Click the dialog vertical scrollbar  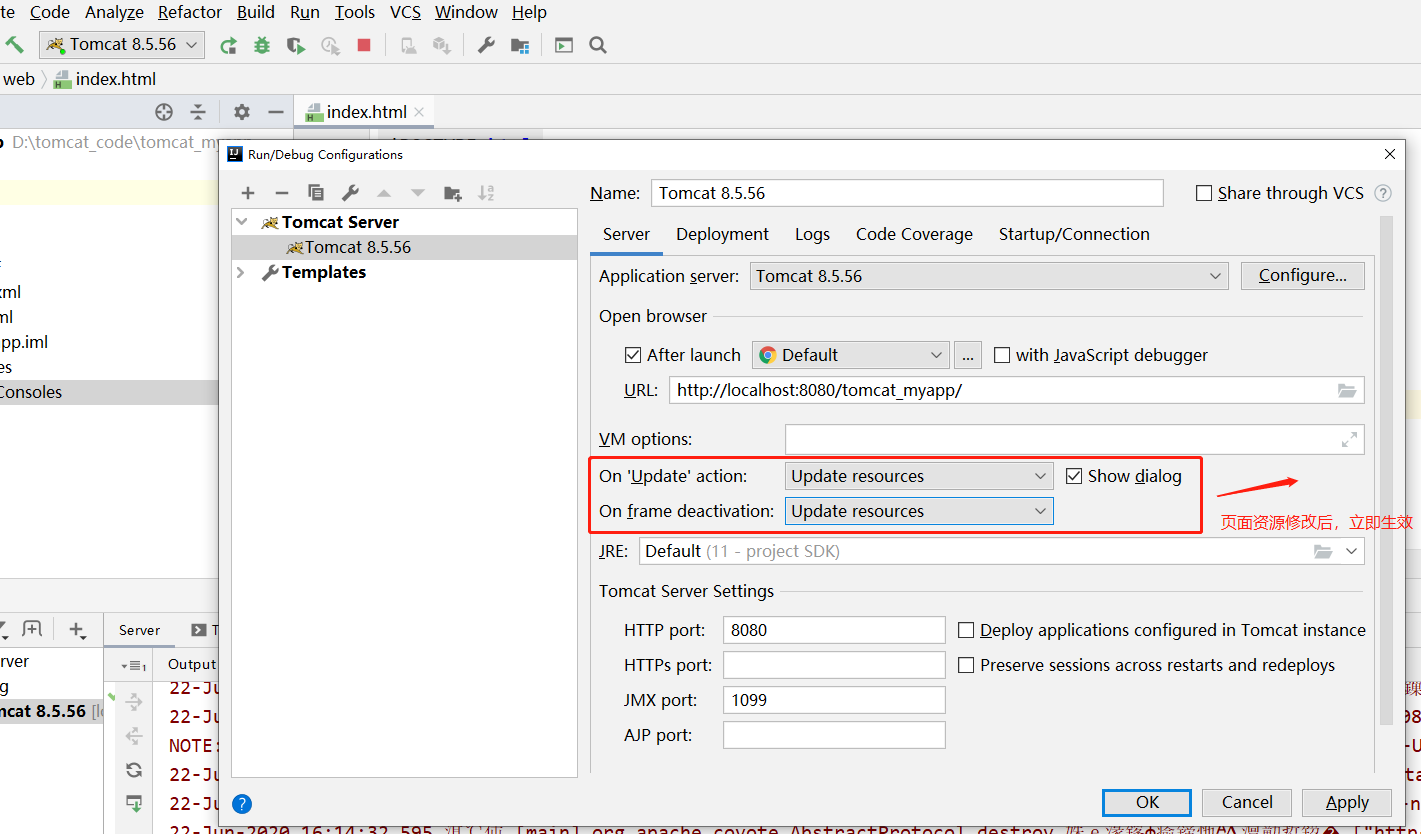pos(1386,470)
